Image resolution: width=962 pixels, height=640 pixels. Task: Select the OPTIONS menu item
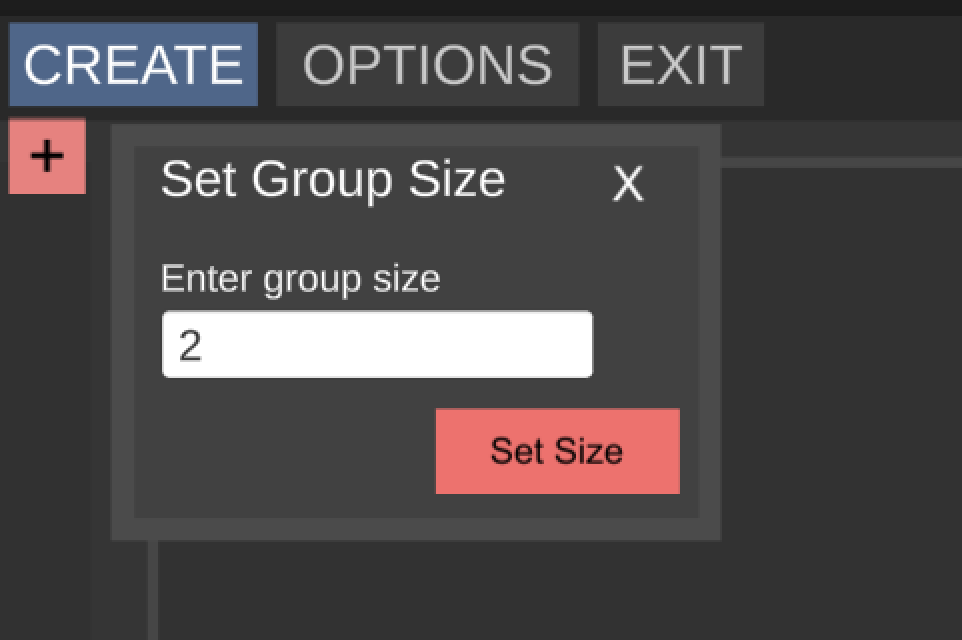point(427,64)
